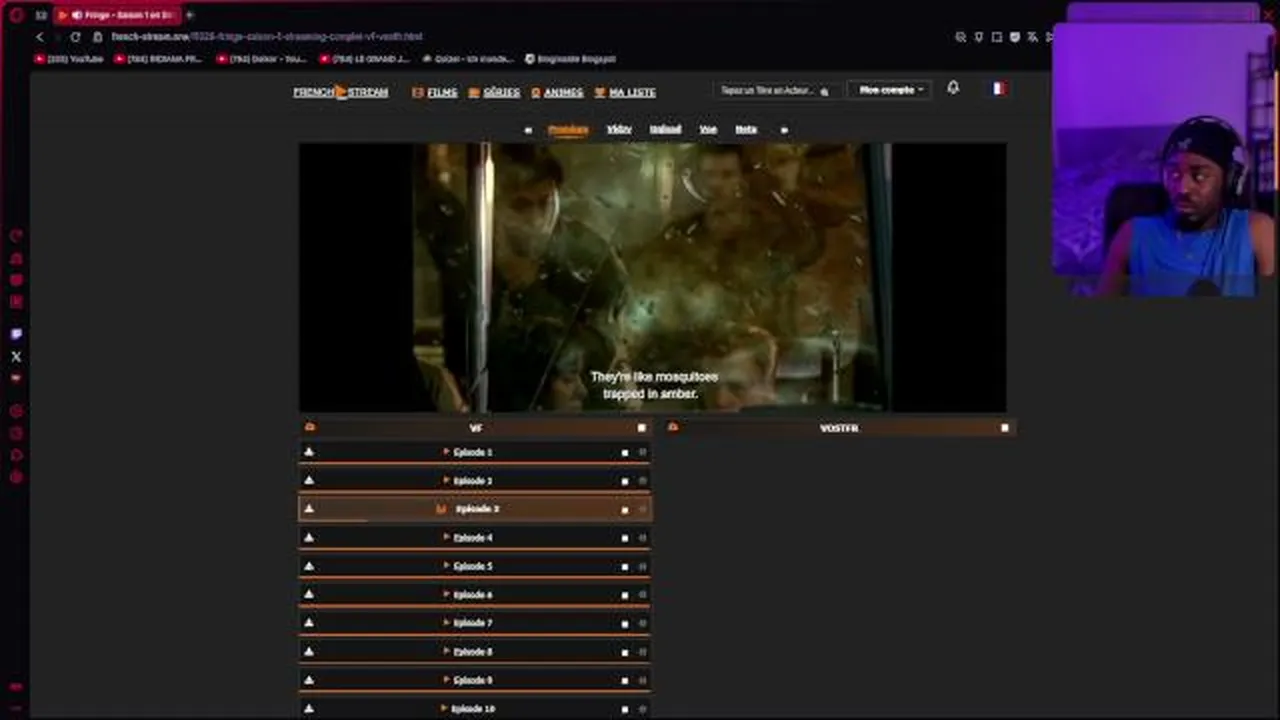1280x720 pixels.
Task: Open the ANIMES menu
Action: click(x=557, y=92)
